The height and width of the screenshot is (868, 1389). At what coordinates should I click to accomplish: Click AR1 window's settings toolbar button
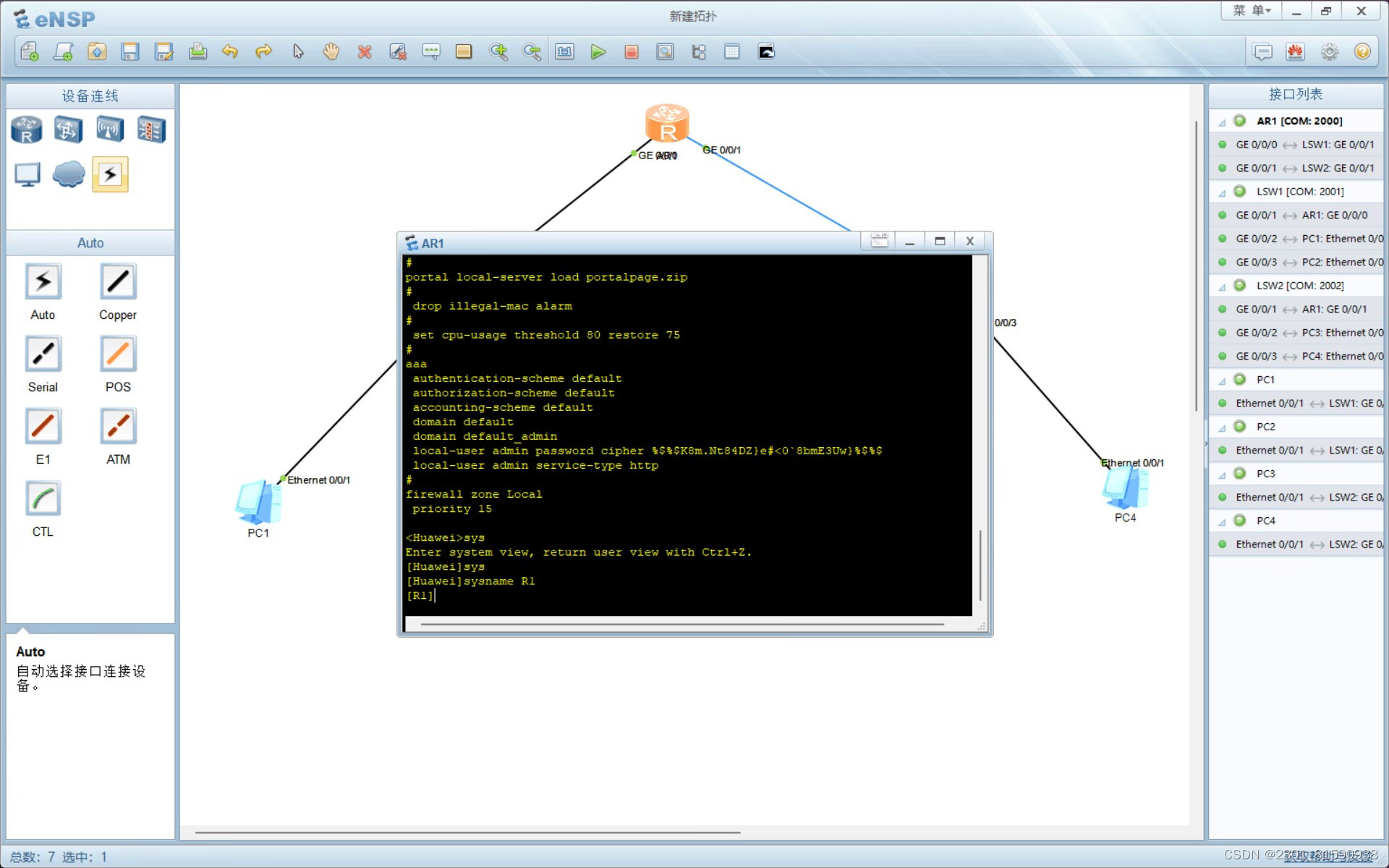879,241
